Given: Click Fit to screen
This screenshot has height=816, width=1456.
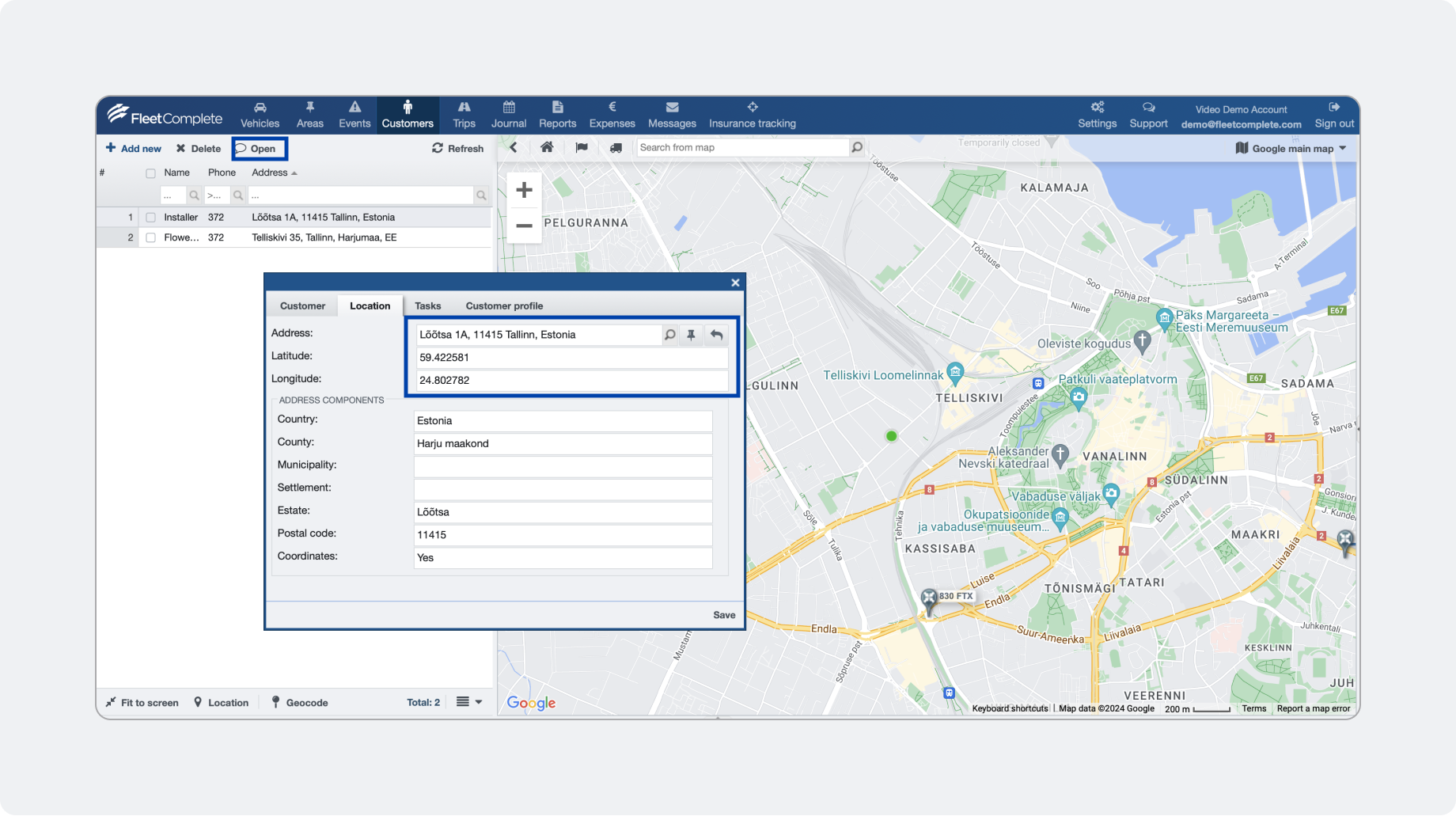Looking at the screenshot, I should click(142, 703).
